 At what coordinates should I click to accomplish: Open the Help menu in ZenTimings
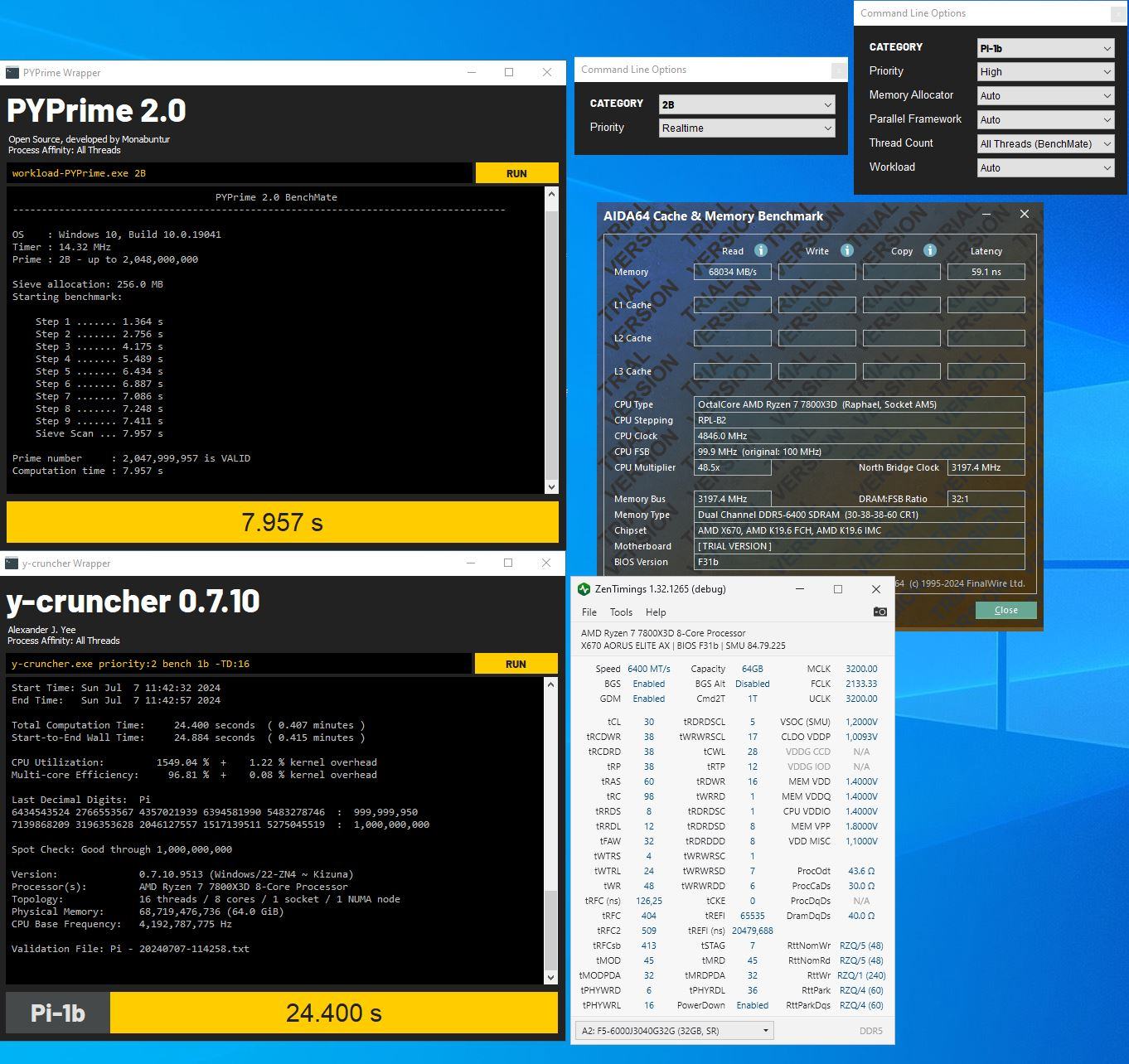tap(656, 612)
